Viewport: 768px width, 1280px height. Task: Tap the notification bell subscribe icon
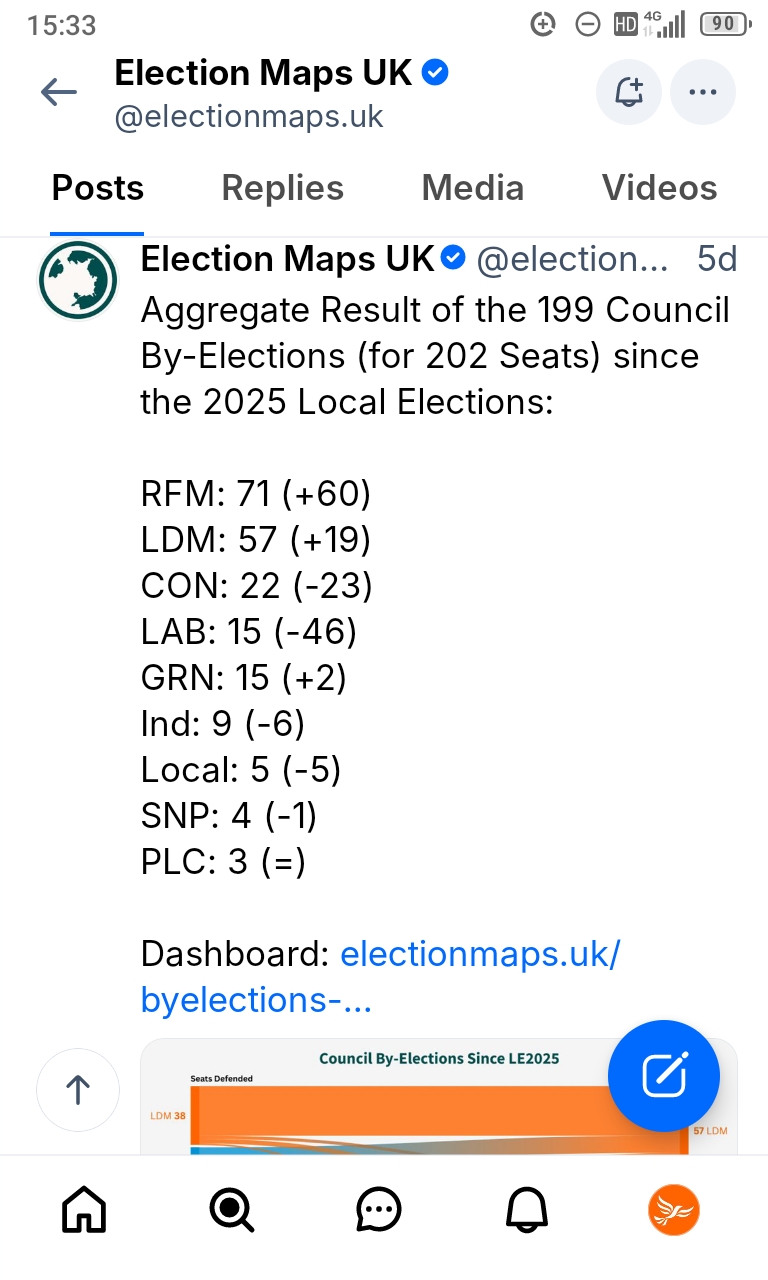[629, 93]
